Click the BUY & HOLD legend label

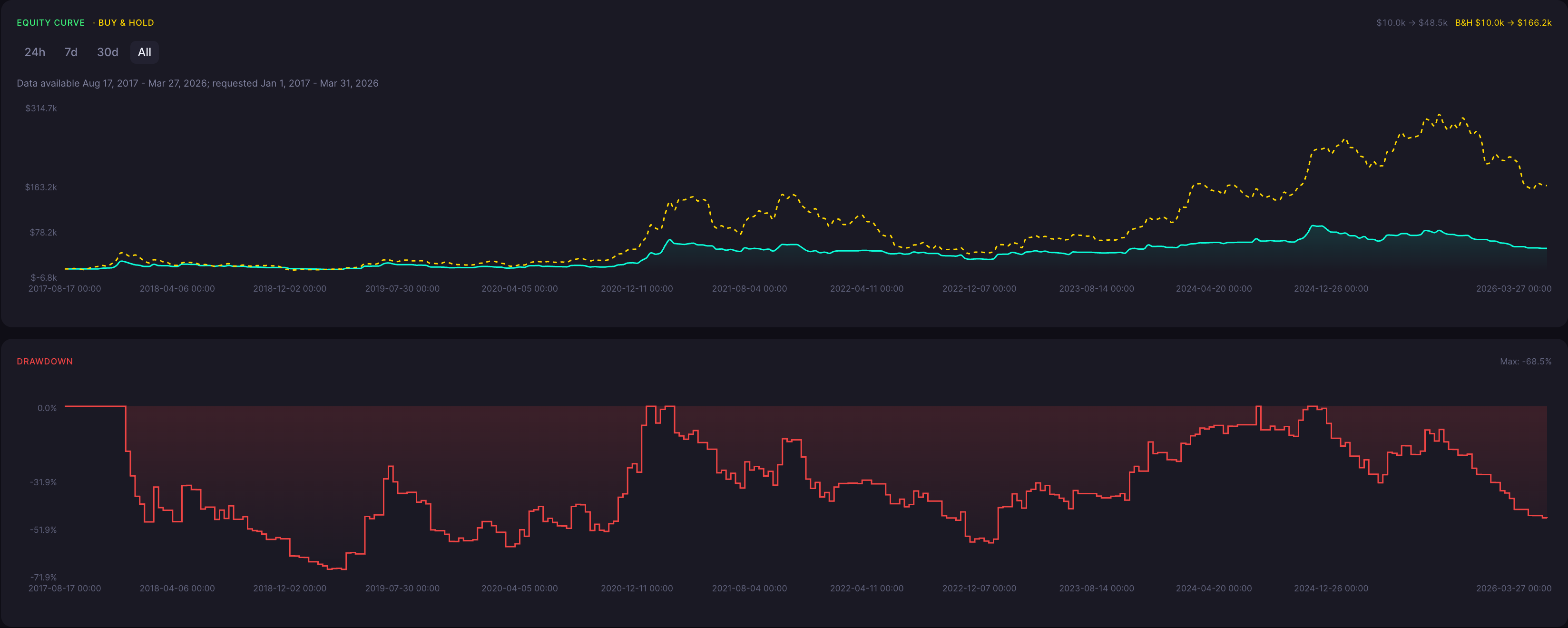(x=126, y=22)
